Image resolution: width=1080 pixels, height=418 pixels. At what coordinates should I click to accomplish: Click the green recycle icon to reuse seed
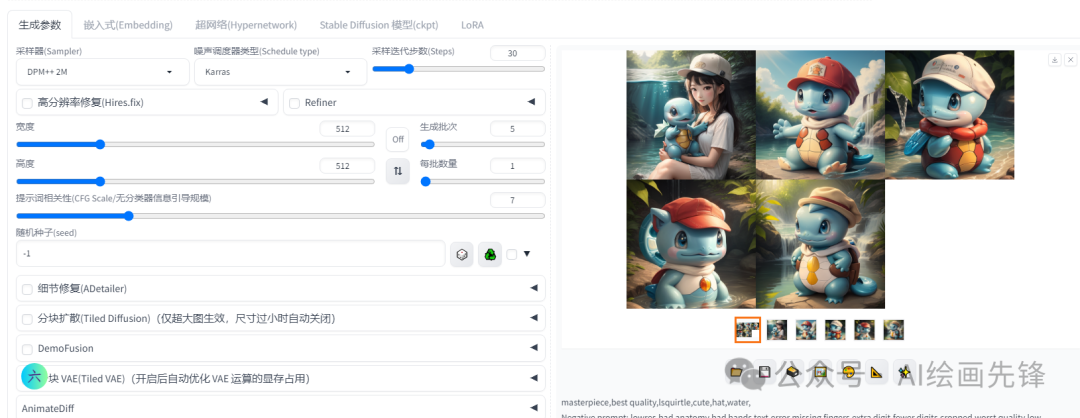pyautogui.click(x=490, y=255)
